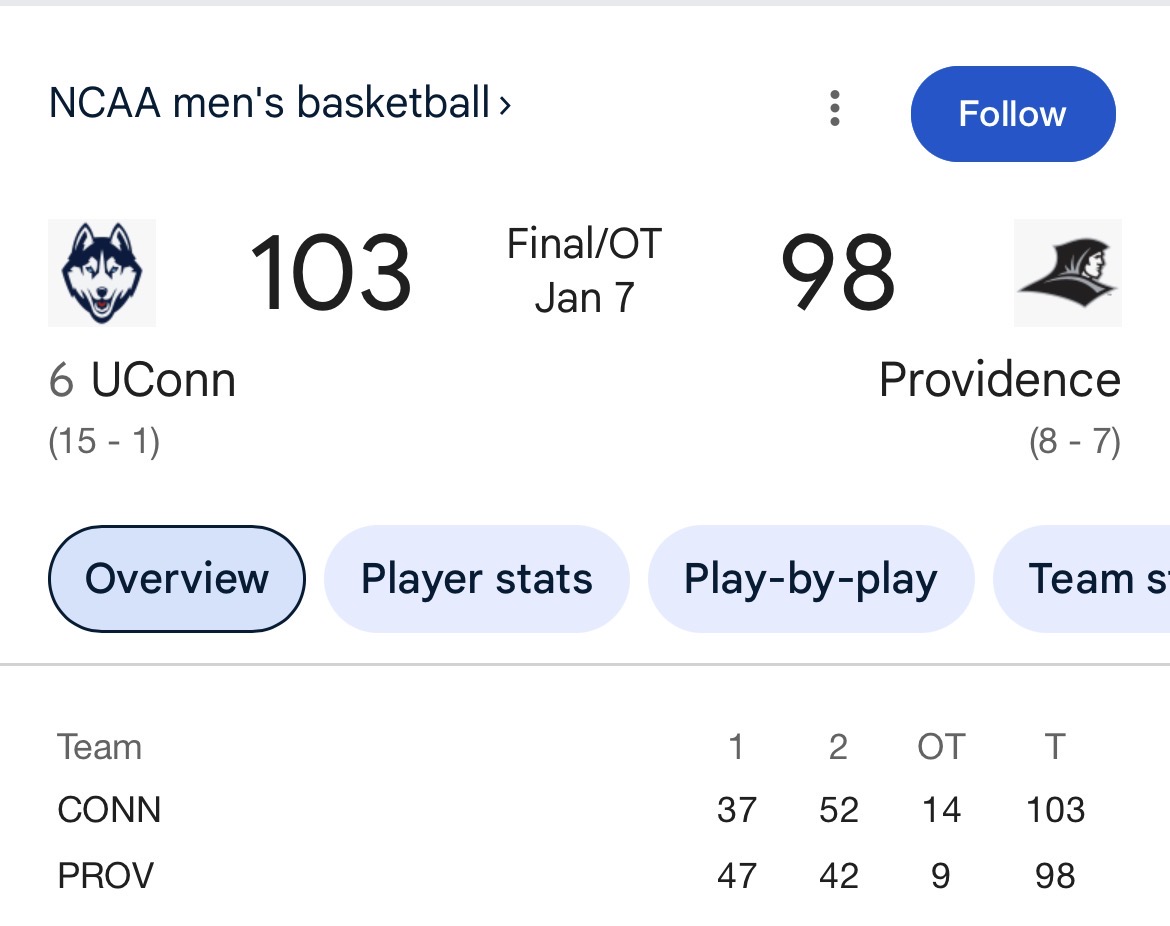Click the Jan 7 game date

click(584, 298)
